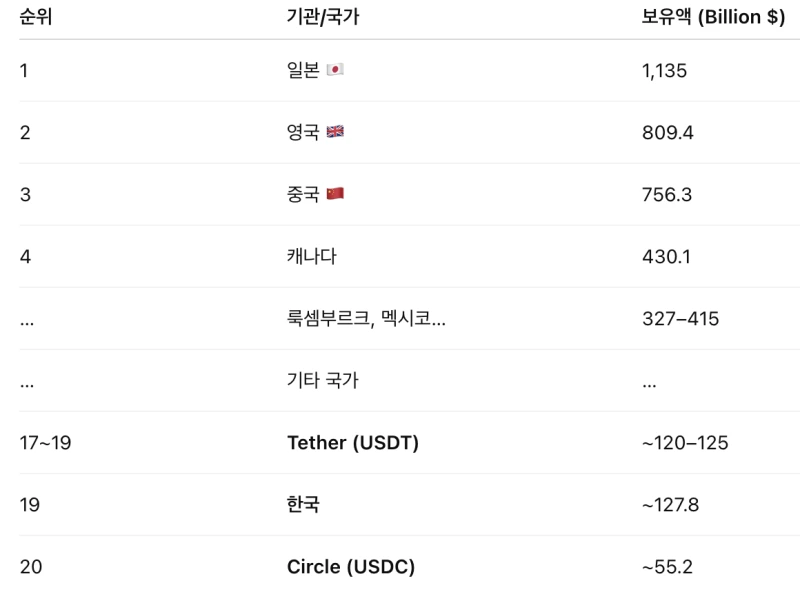Viewport: 800px width, 594px height.
Task: Select the 327–415 range value
Action: [x=681, y=319]
